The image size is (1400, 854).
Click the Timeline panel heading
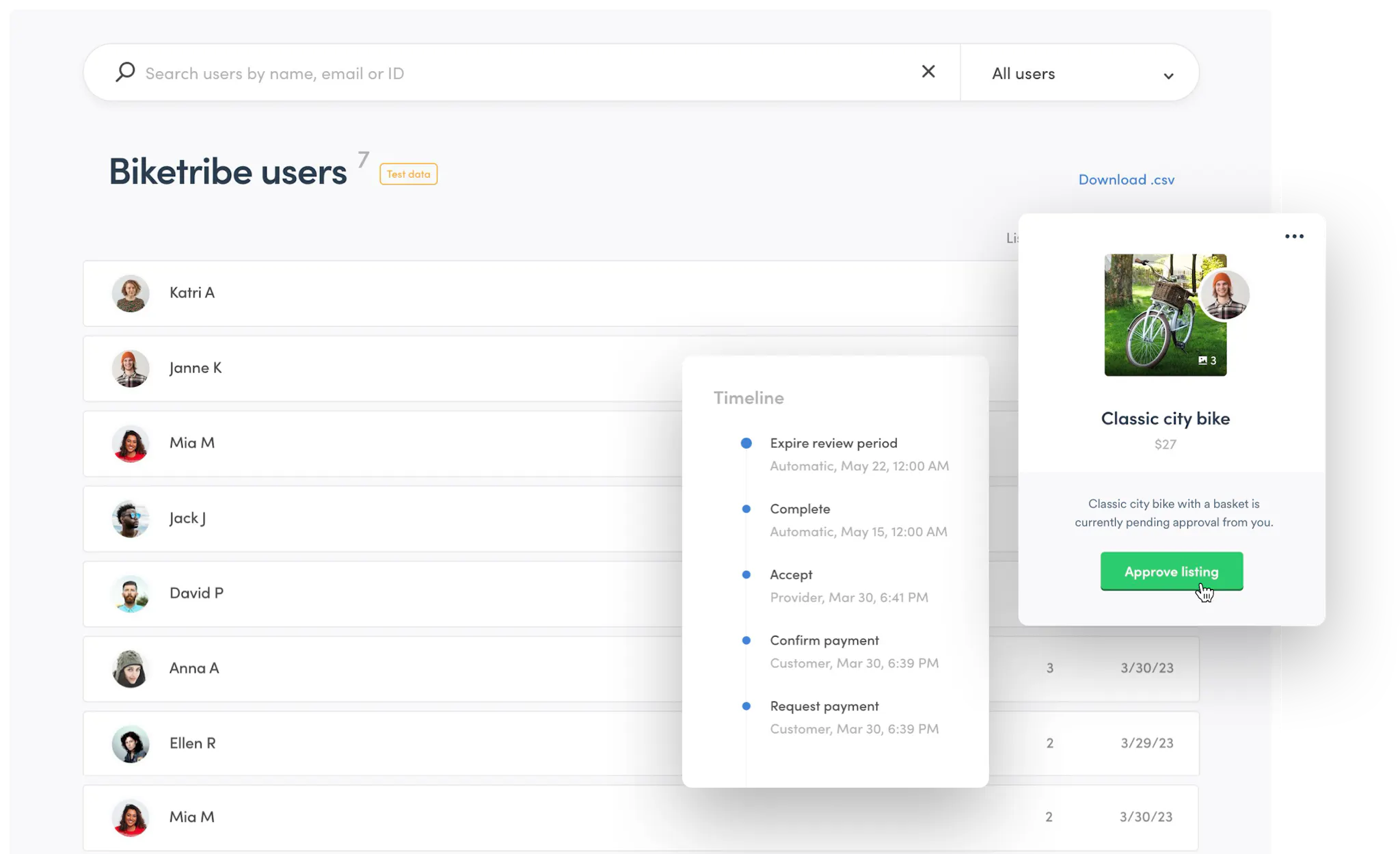click(749, 397)
